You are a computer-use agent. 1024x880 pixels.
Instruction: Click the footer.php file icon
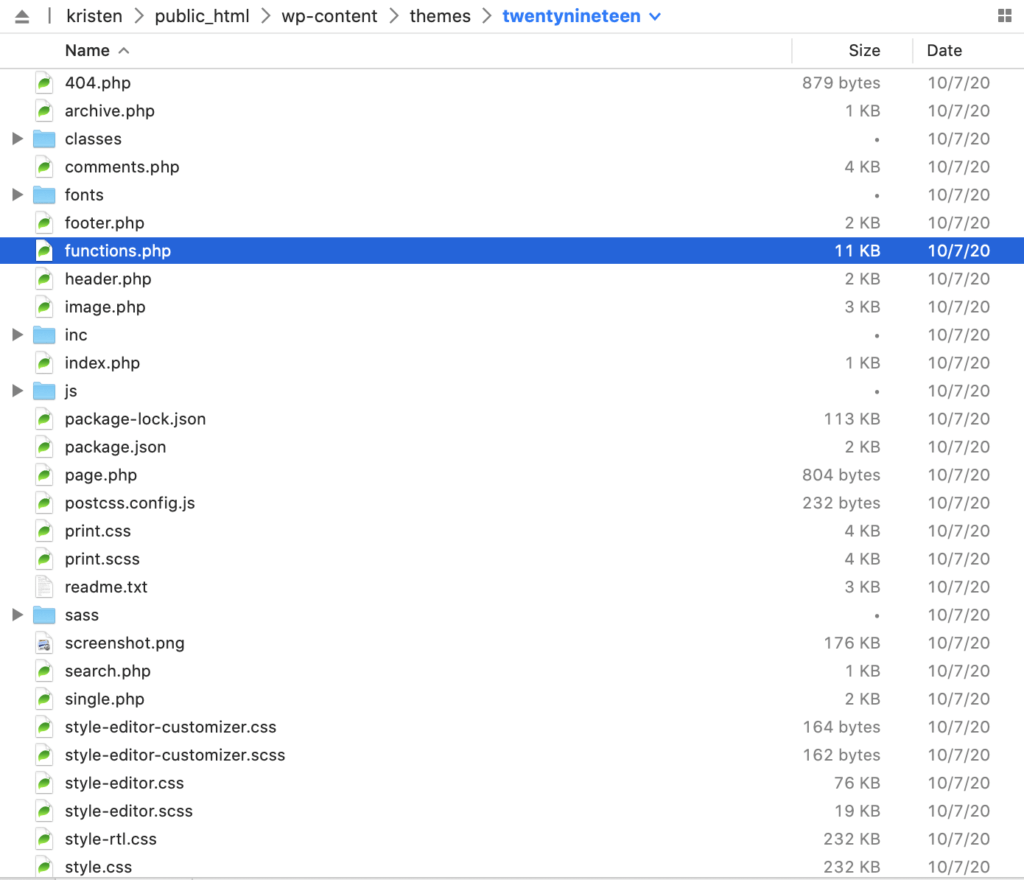44,223
